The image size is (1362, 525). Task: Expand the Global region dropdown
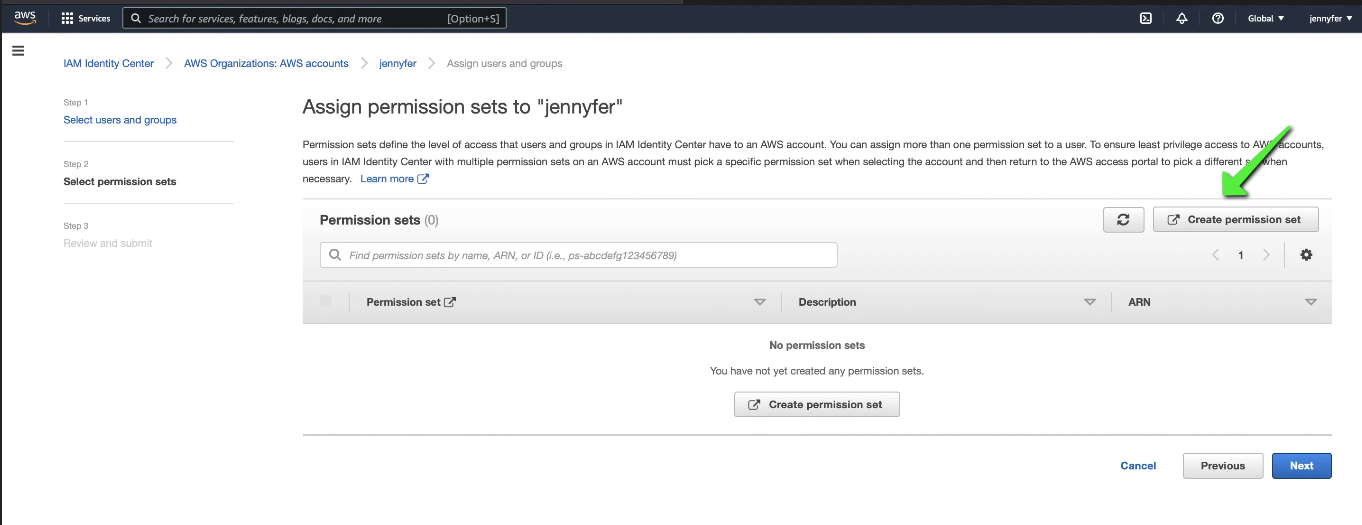(x=1266, y=18)
